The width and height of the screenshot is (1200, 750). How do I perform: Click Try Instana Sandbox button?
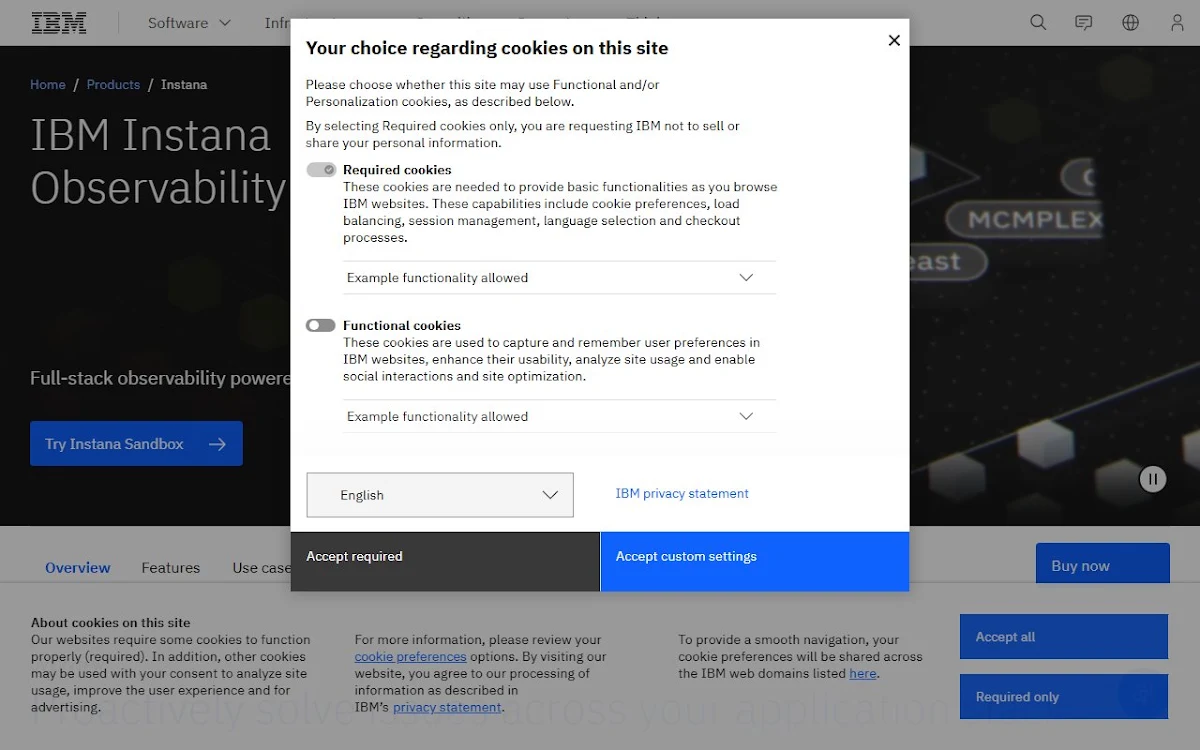[x=136, y=444]
